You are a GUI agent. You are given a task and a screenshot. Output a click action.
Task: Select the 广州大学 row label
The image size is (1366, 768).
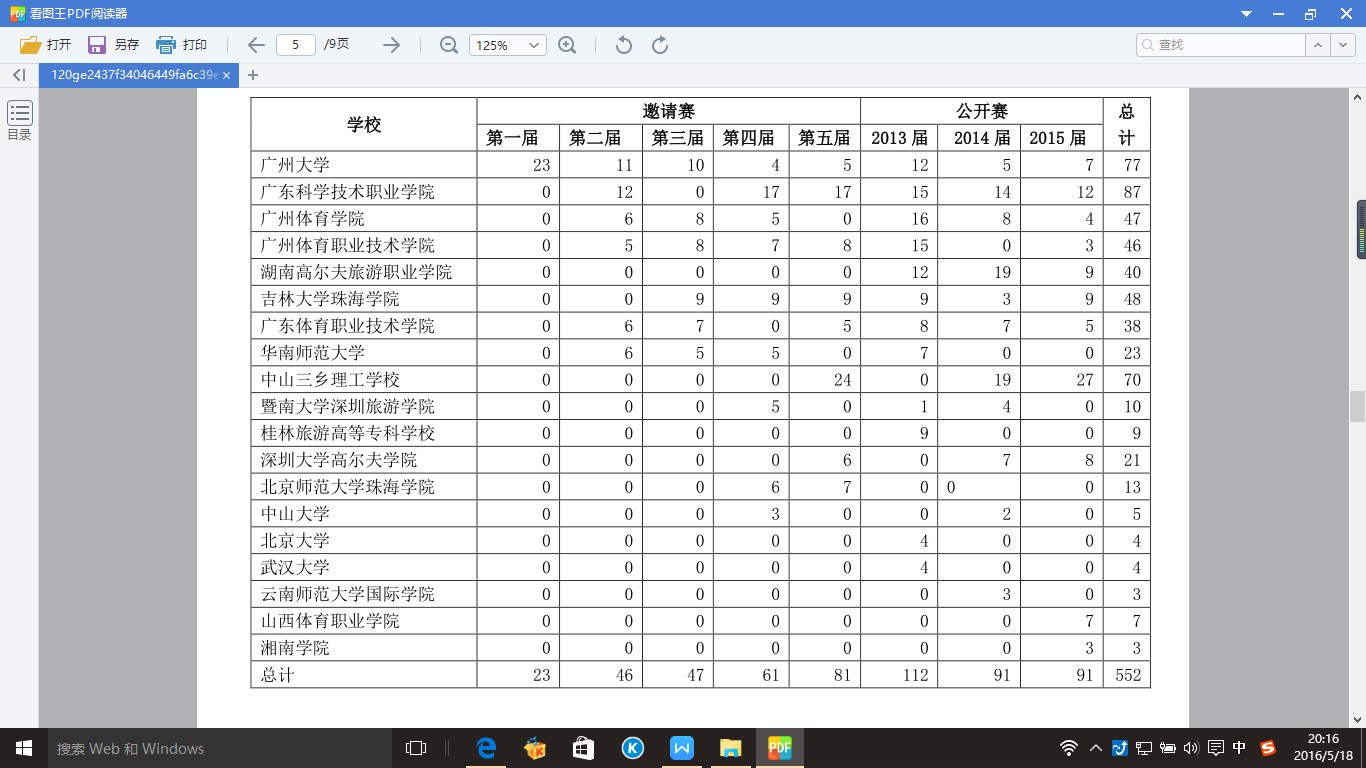click(x=295, y=165)
